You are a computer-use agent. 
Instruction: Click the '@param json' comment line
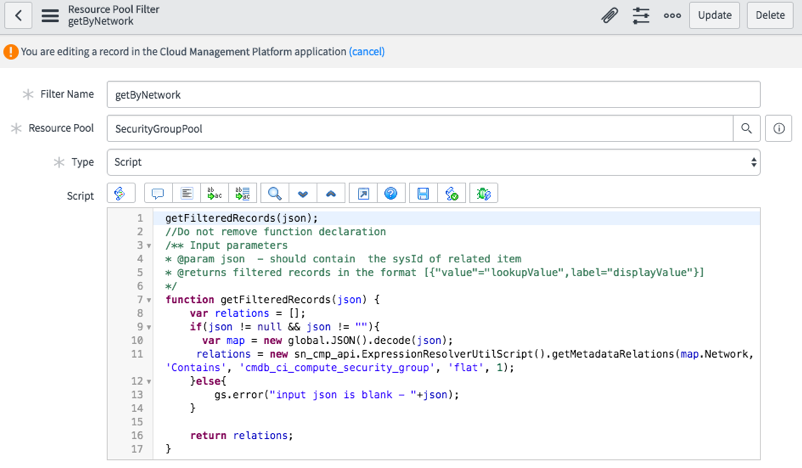point(343,259)
